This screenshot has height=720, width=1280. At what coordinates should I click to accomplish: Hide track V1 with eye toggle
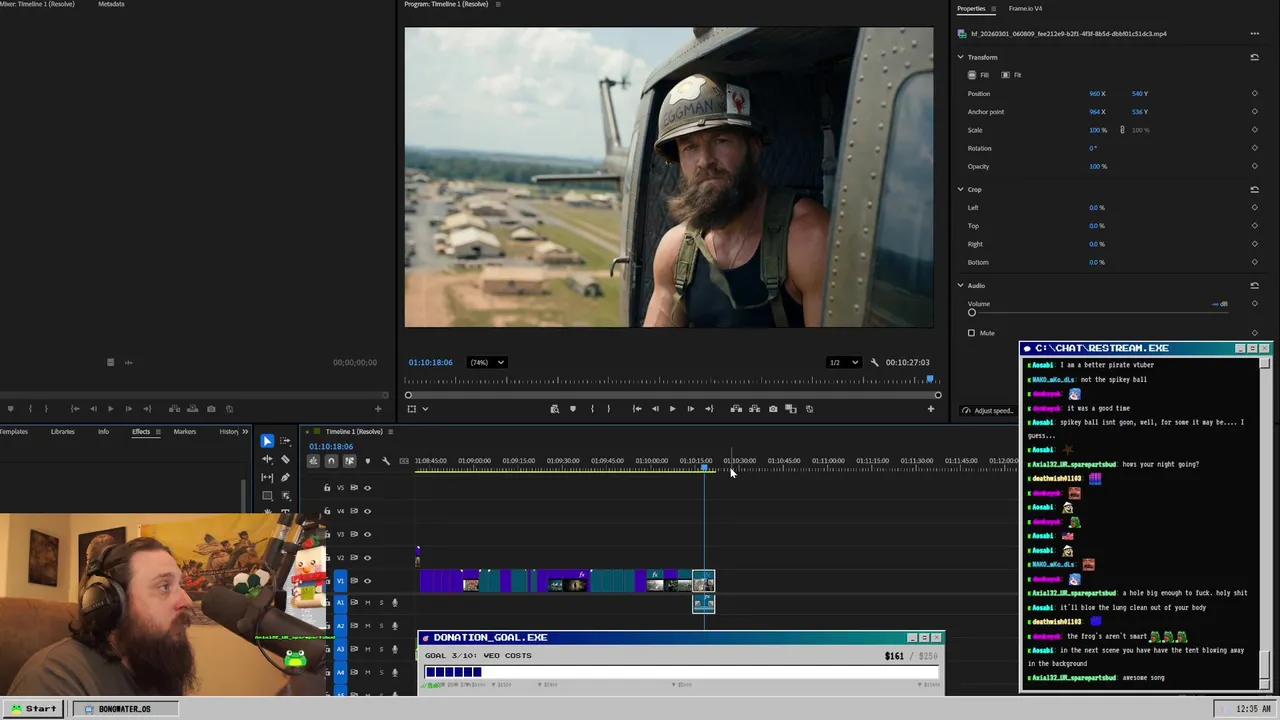click(x=367, y=581)
